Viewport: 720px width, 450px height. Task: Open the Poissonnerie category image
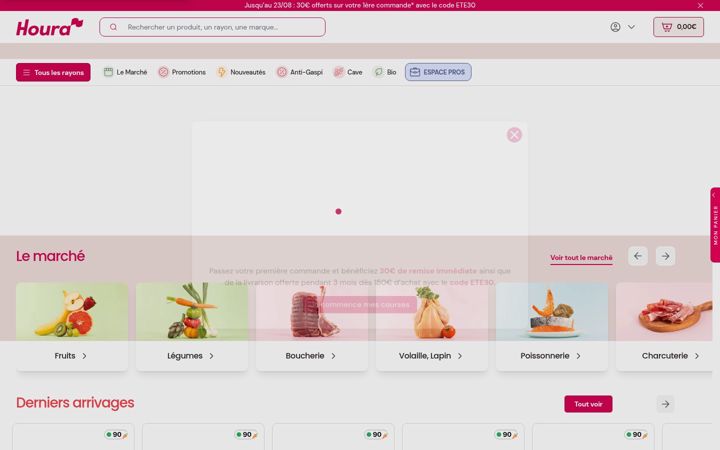552,312
